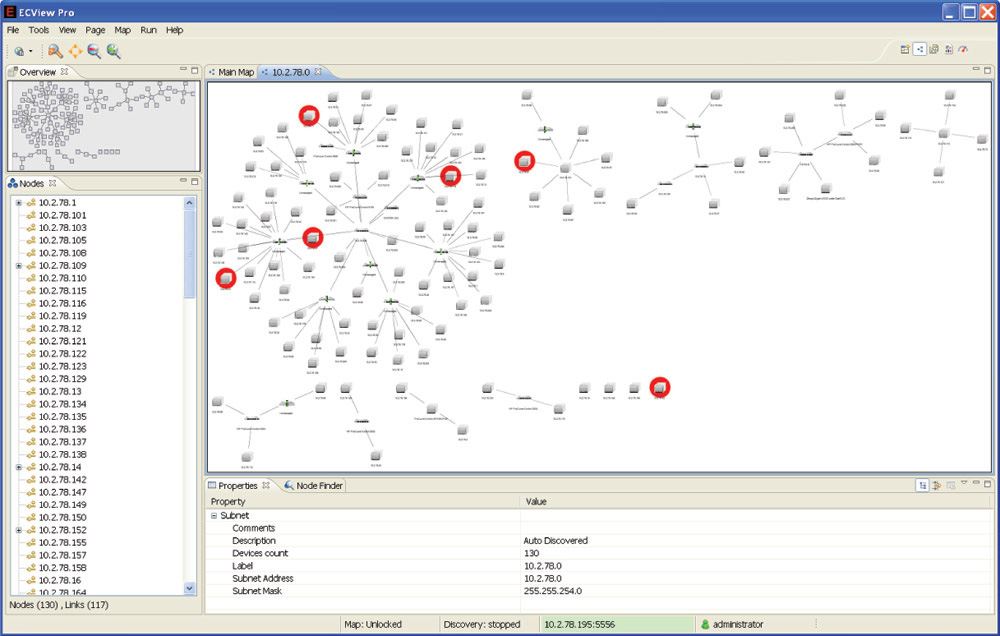Expand the 10.2.78.1 node
1000x636 pixels.
(x=18, y=202)
